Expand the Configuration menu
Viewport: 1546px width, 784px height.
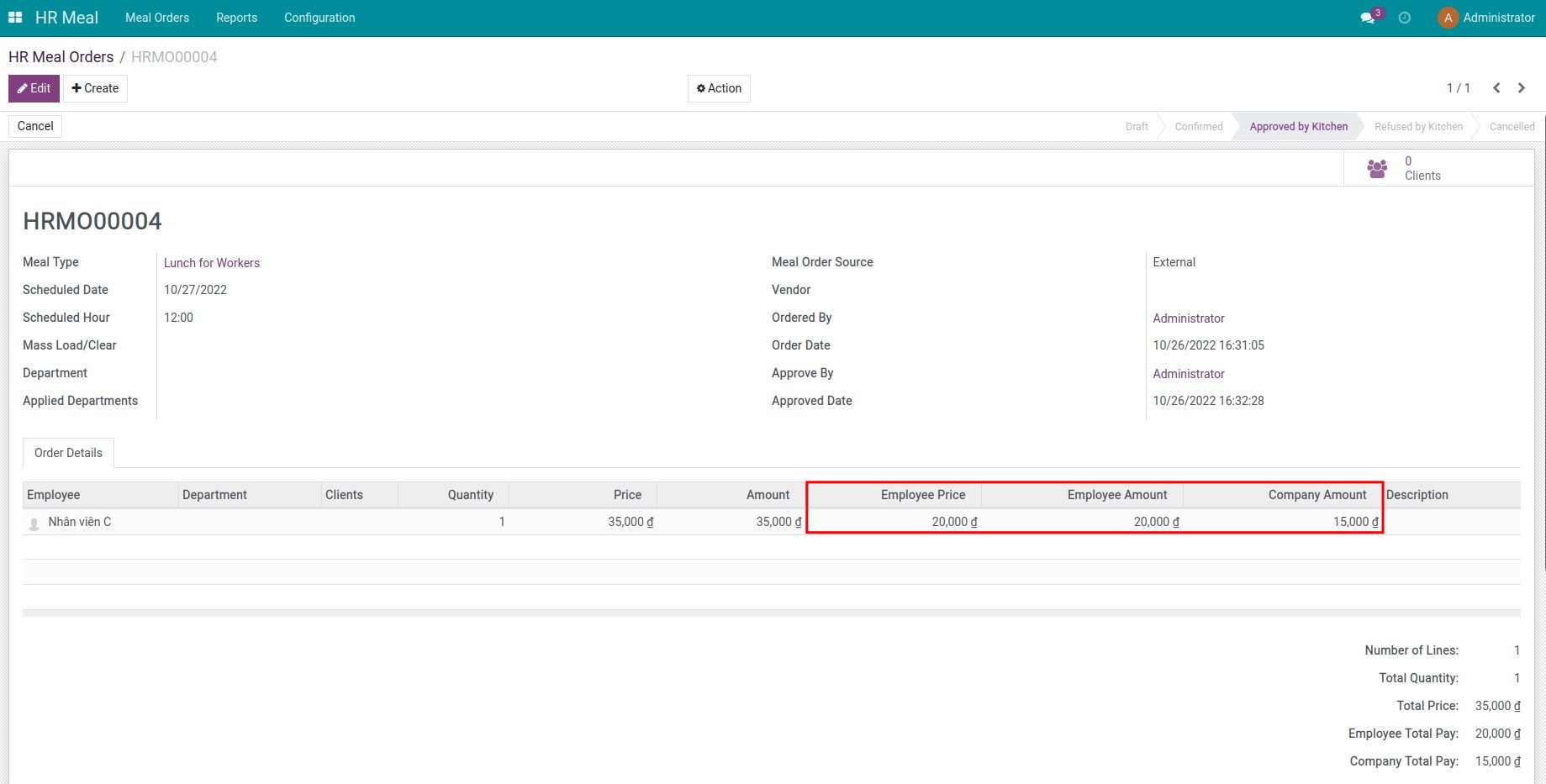(x=319, y=18)
